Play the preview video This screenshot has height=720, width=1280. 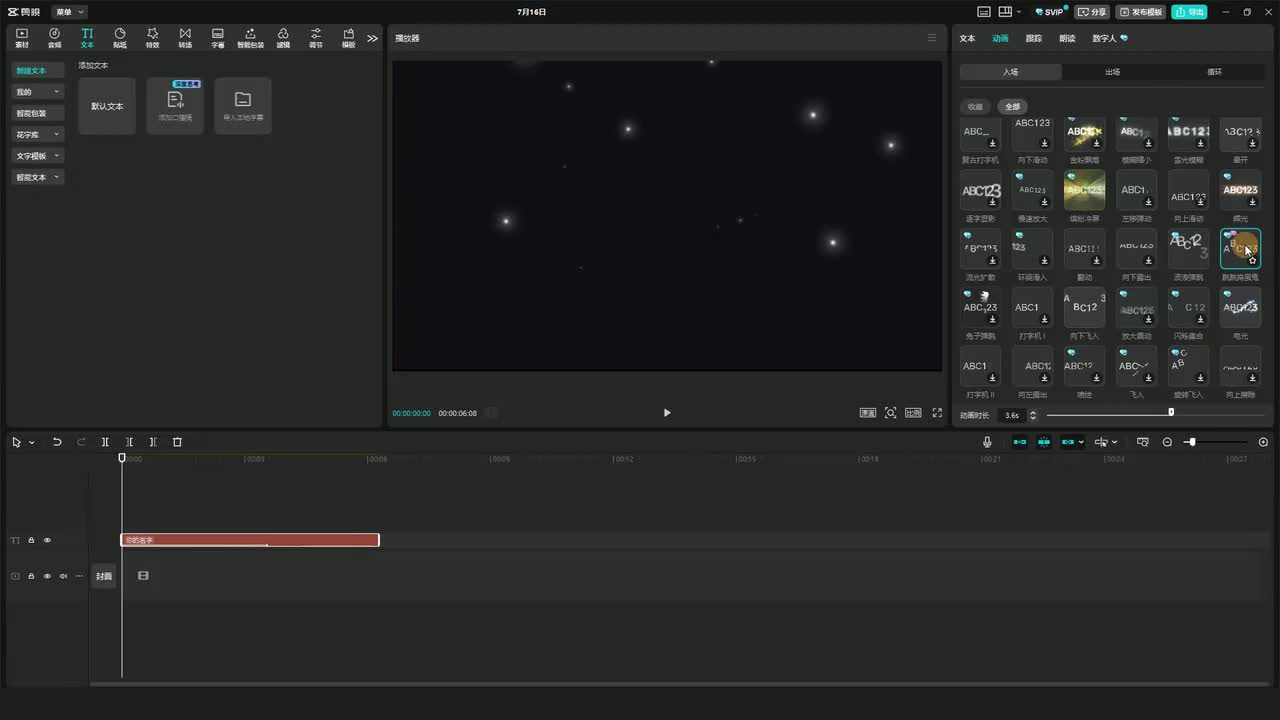pos(667,413)
